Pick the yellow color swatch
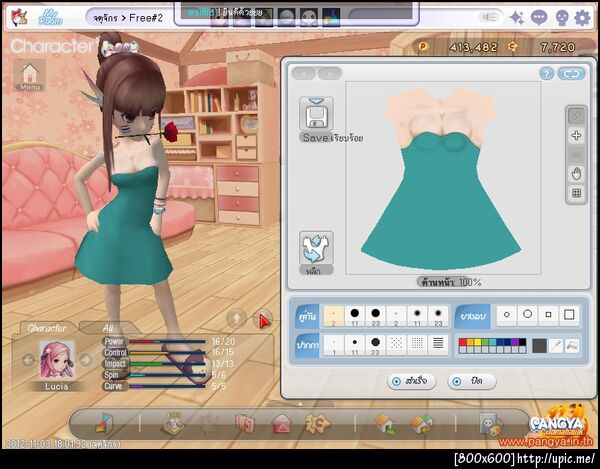The height and width of the screenshot is (469, 600). pos(477,342)
